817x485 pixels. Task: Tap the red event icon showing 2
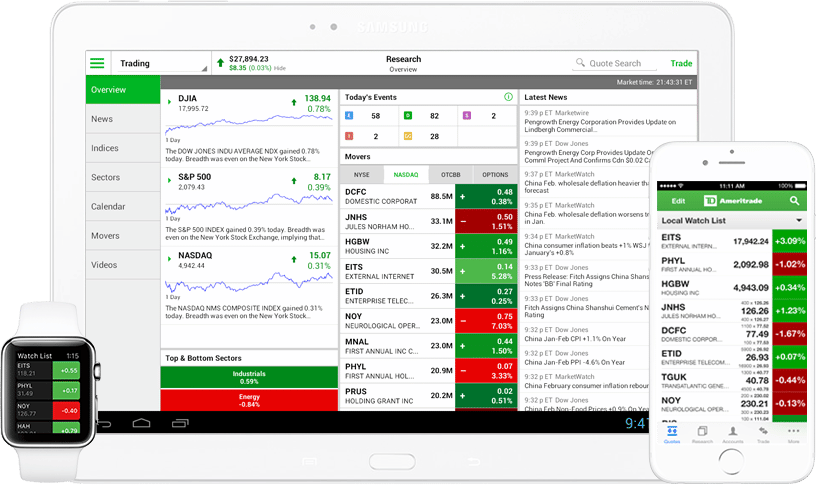tap(349, 136)
